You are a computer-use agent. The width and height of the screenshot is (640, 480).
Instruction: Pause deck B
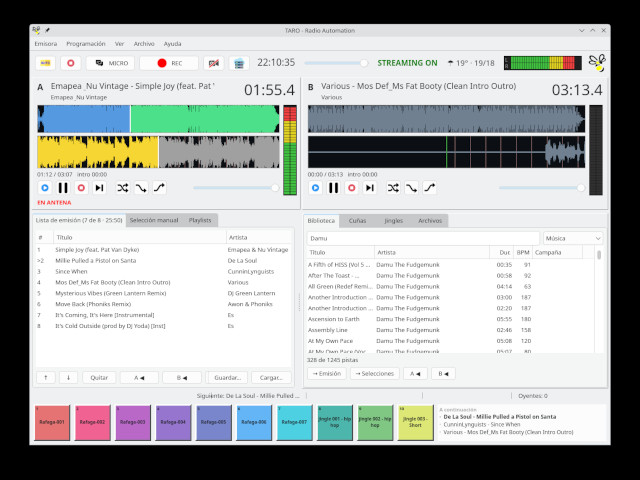click(333, 188)
